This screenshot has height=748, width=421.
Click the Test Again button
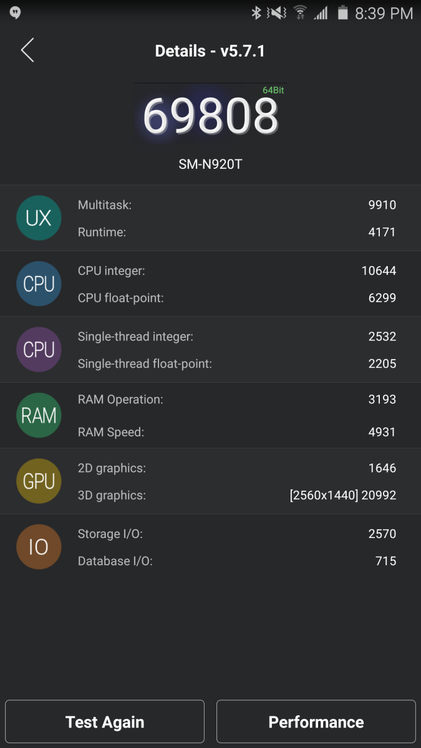105,721
